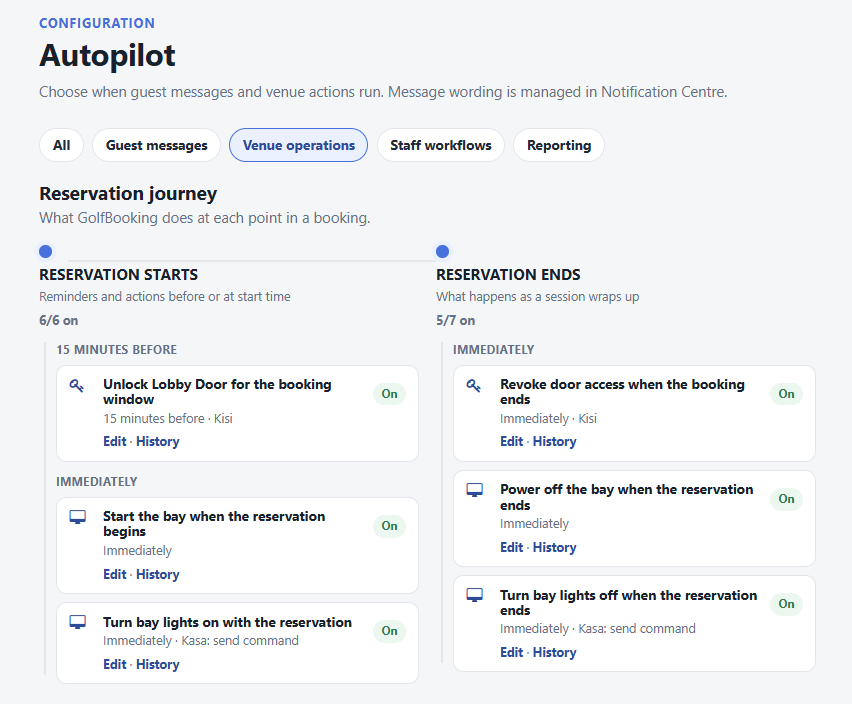Click key icon on Unlock Lobby Door card
The height and width of the screenshot is (704, 852).
pos(77,386)
